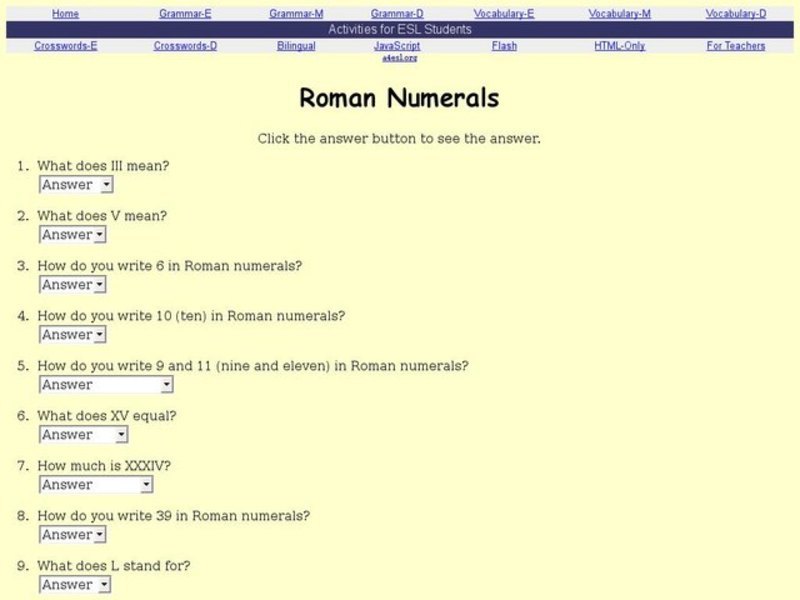This screenshot has height=600, width=800.
Task: Open the For Teachers page
Action: coord(735,46)
